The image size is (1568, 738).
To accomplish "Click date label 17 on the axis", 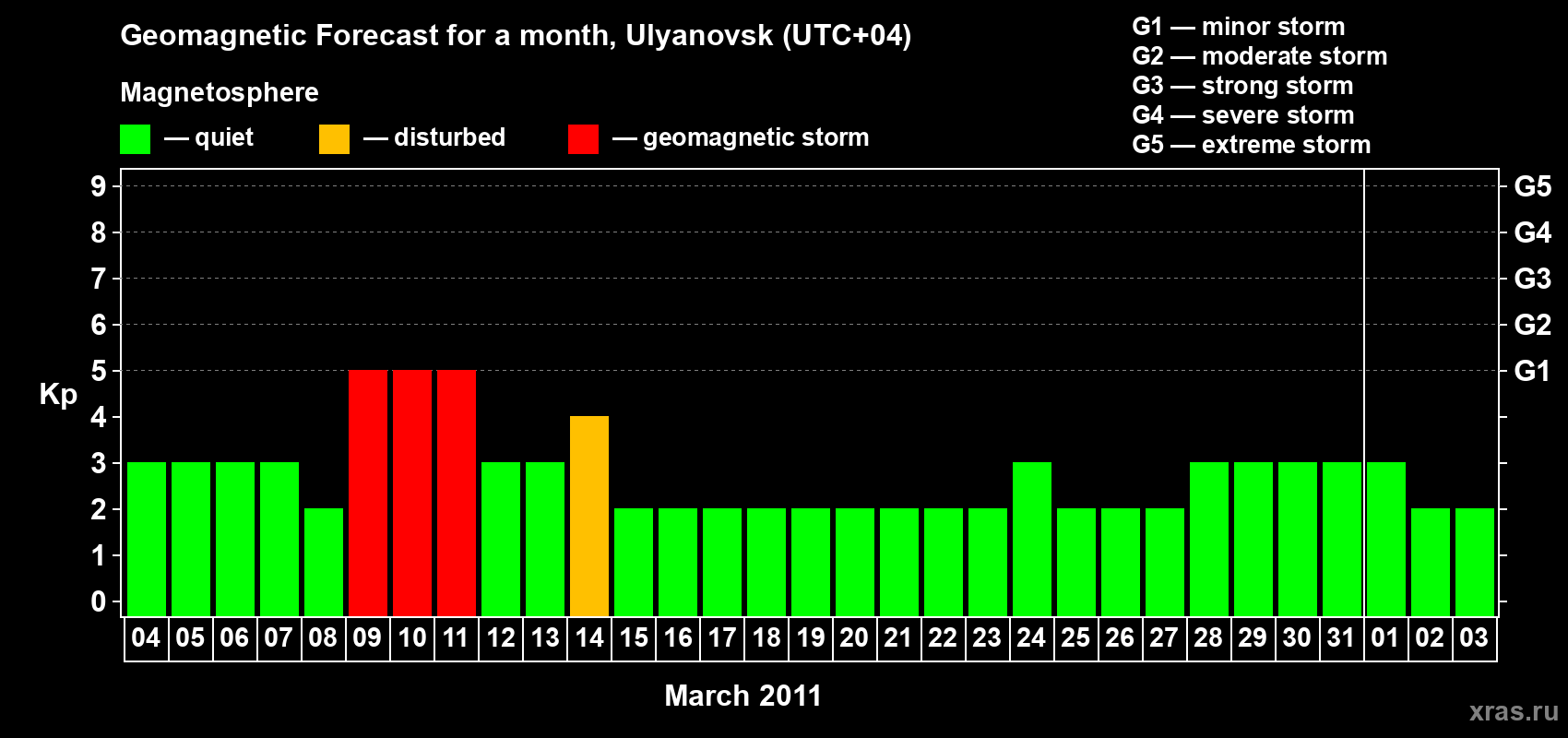I will tap(722, 637).
